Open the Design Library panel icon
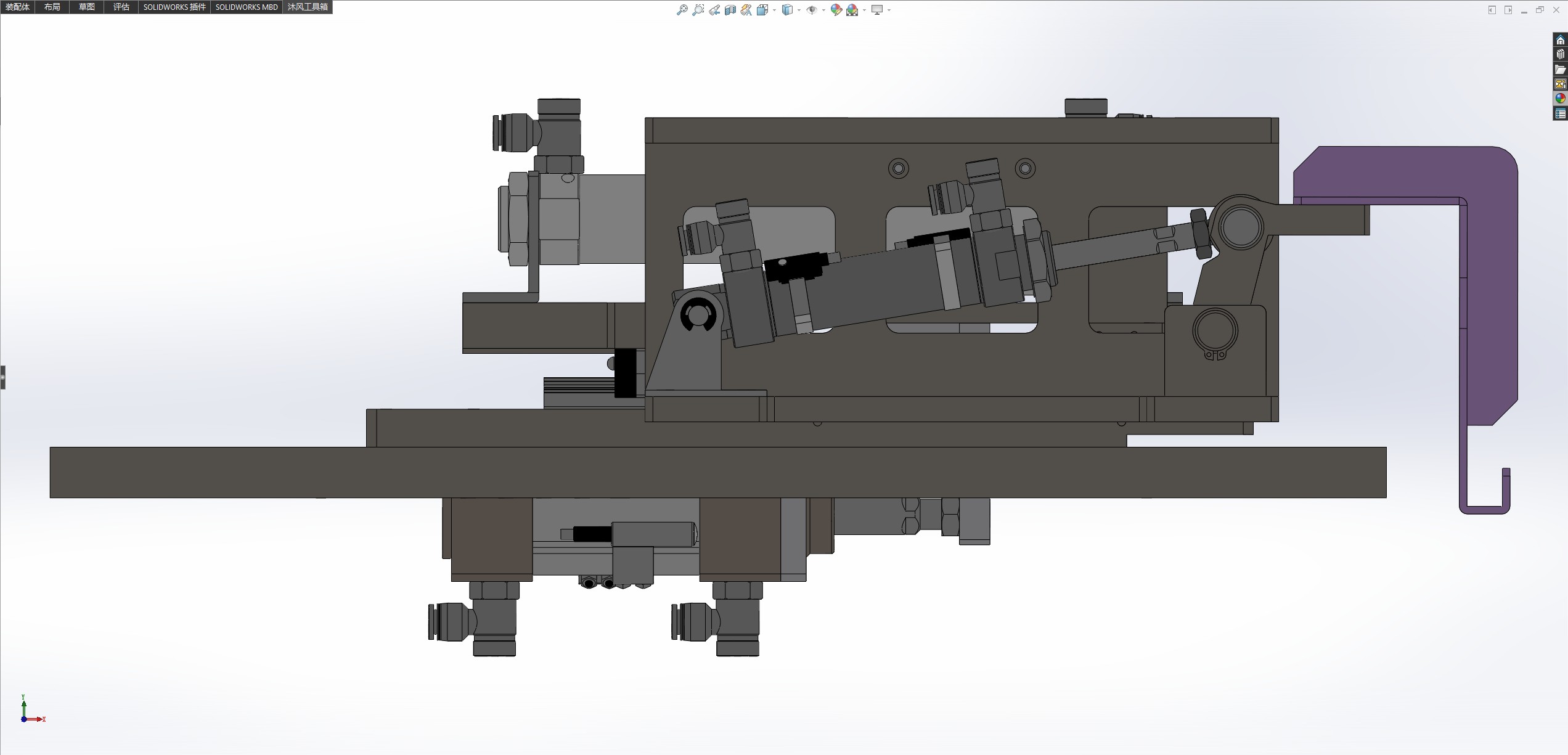Image resolution: width=1568 pixels, height=755 pixels. click(x=1560, y=54)
